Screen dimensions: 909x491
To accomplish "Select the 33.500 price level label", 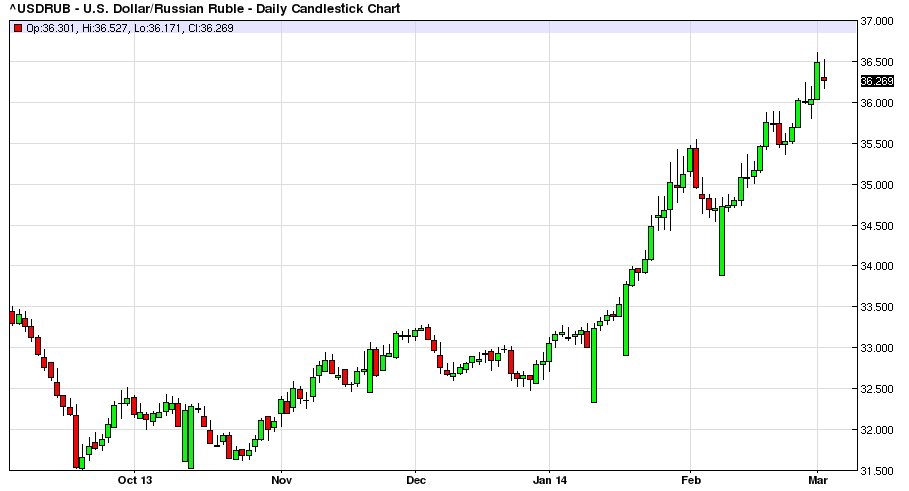I will [x=877, y=307].
